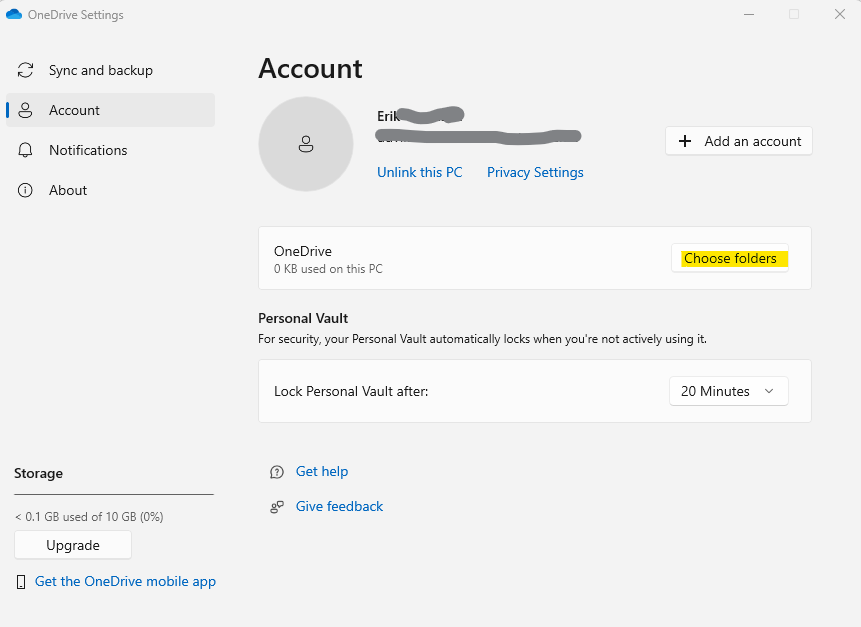Image resolution: width=861 pixels, height=627 pixels.
Task: Click the Upgrade storage button
Action: point(73,545)
